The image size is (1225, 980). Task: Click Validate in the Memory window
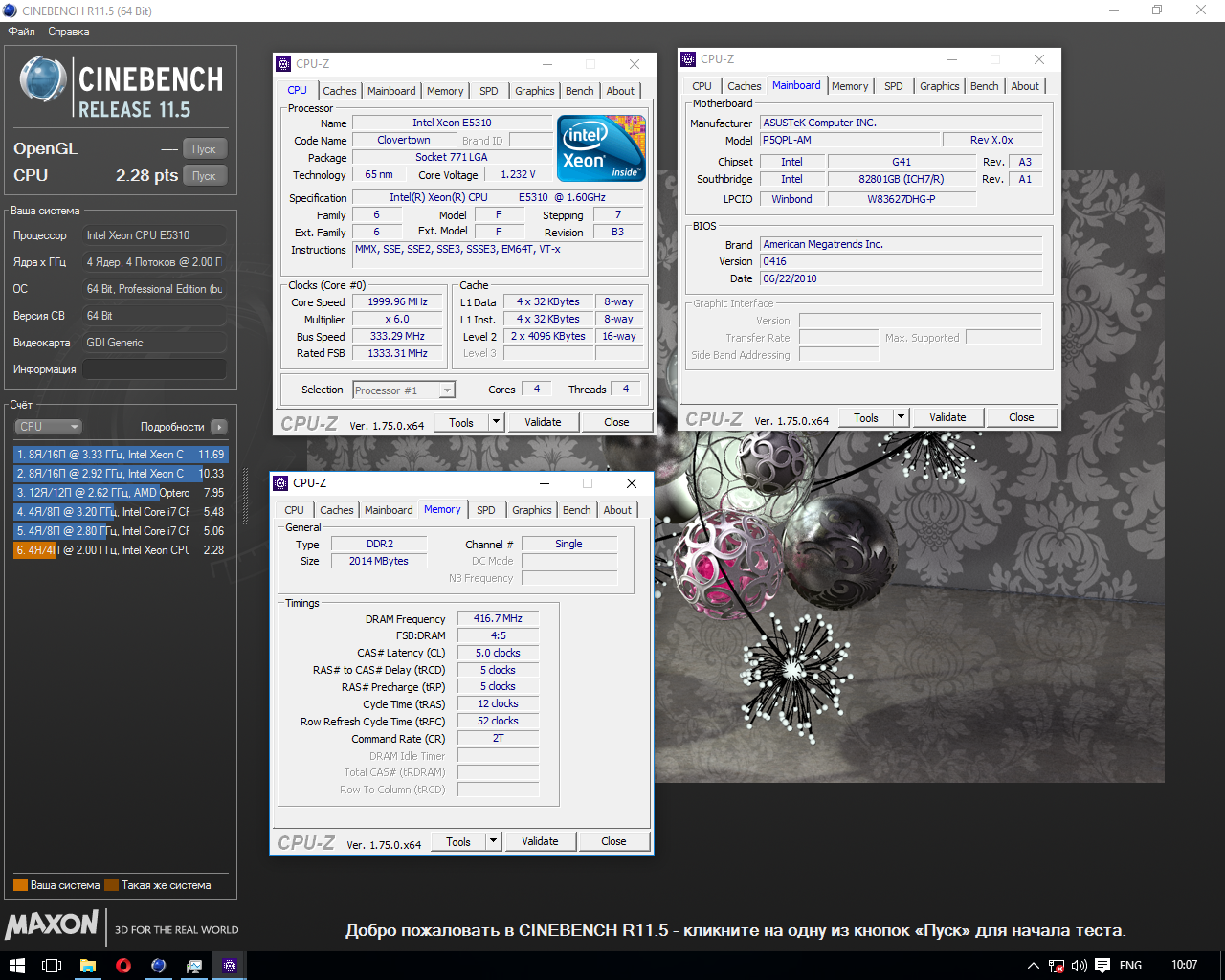point(540,841)
